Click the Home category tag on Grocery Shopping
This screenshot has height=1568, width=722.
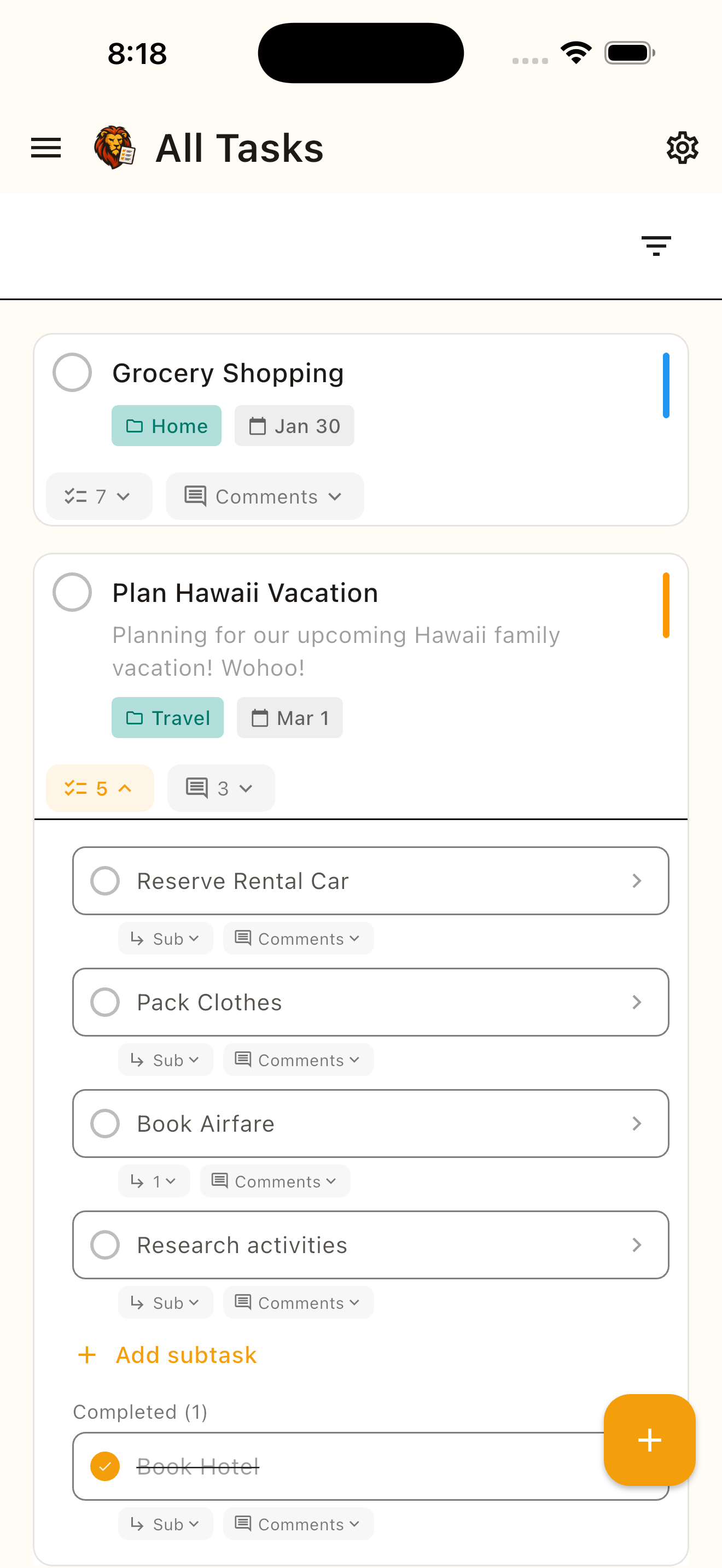(x=166, y=425)
